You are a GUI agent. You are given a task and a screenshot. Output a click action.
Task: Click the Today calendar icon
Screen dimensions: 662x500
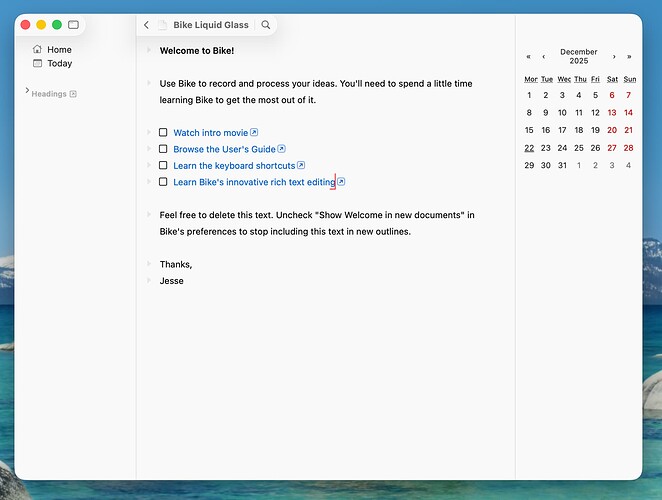point(38,63)
